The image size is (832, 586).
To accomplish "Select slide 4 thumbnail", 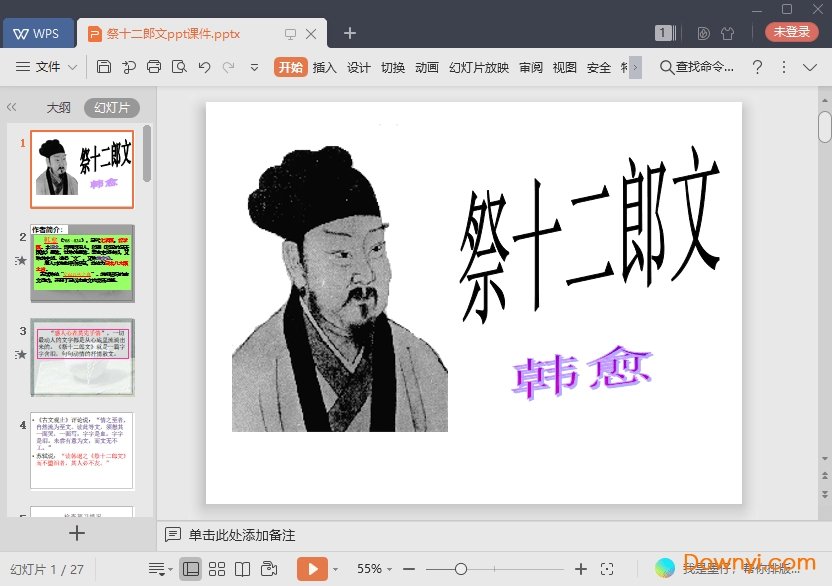I will pos(82,451).
